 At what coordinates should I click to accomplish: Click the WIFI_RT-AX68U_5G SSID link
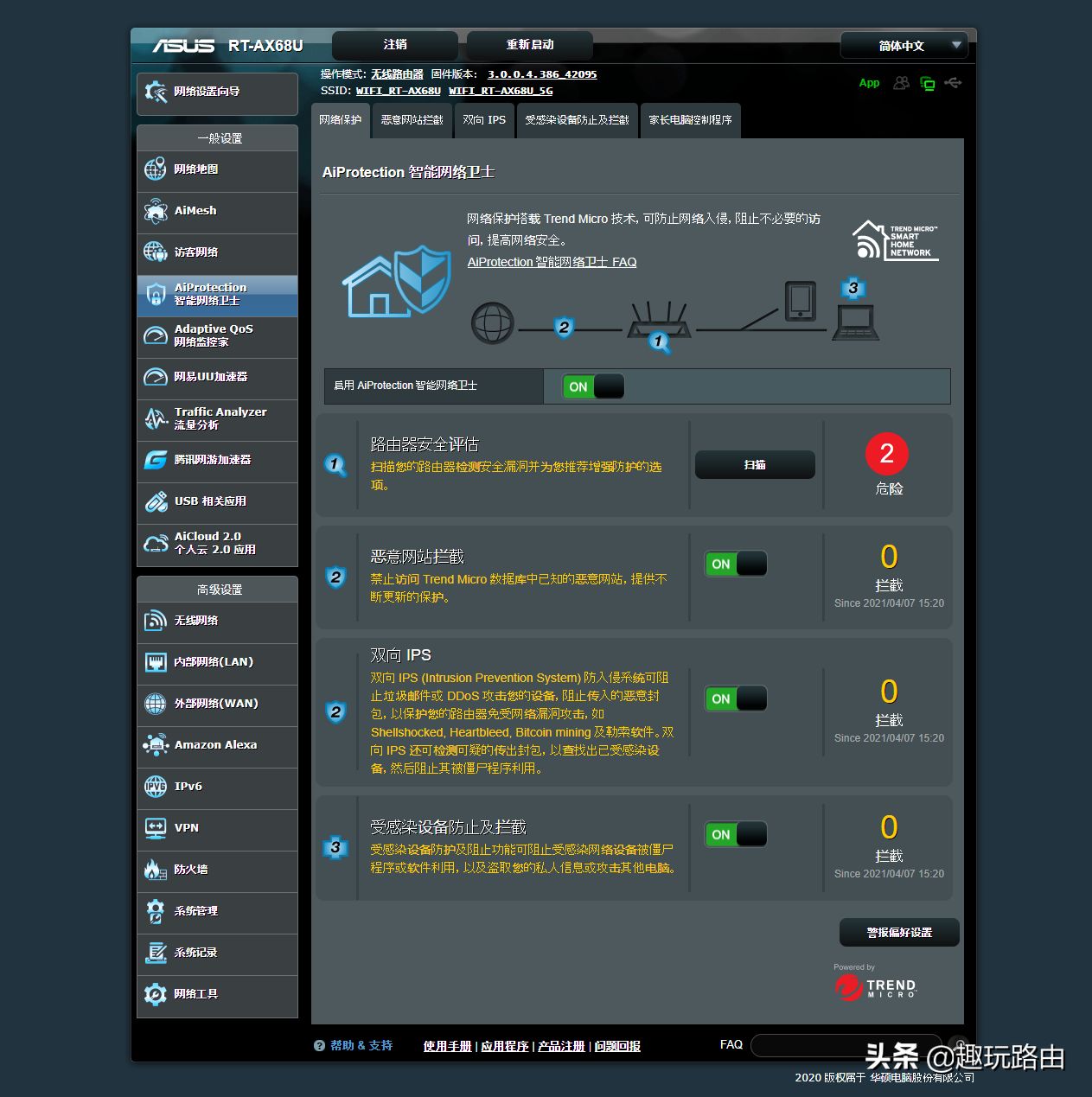point(501,91)
